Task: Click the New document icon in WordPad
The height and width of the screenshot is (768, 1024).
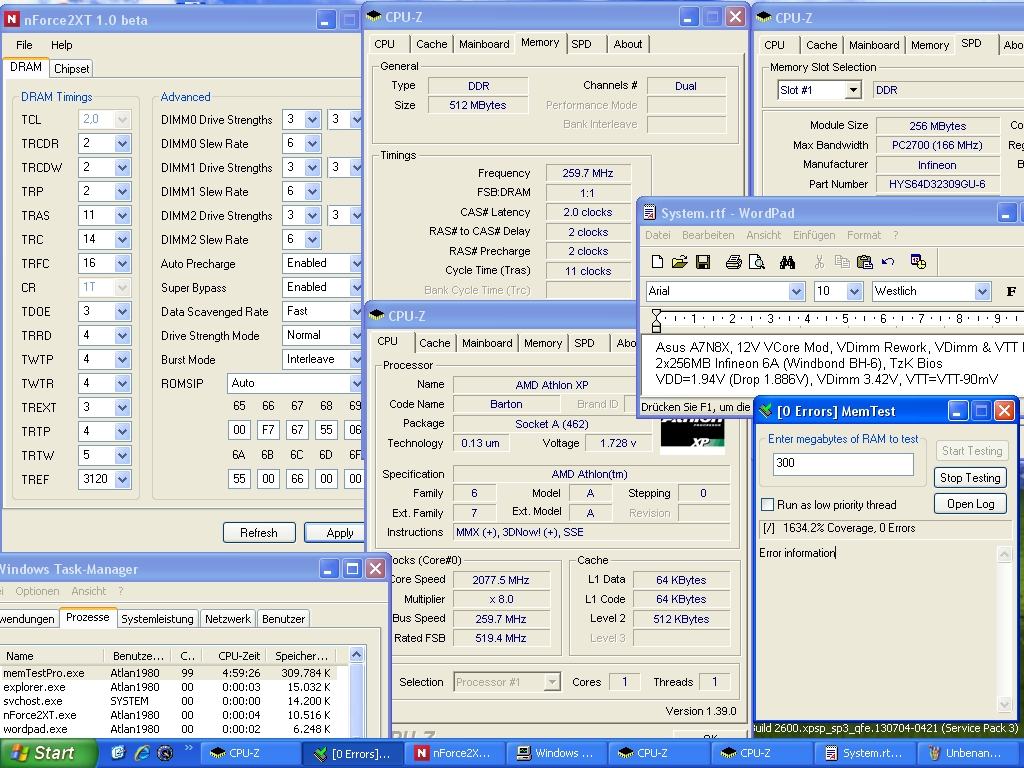Action: point(658,262)
